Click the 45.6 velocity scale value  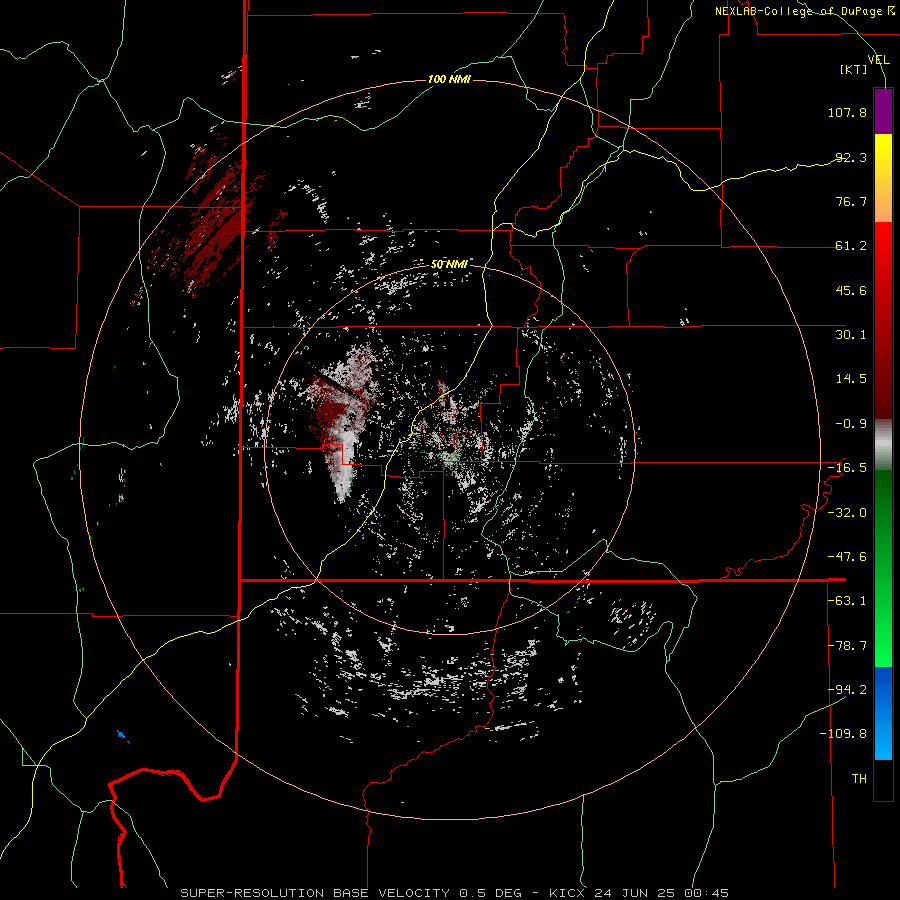click(851, 290)
